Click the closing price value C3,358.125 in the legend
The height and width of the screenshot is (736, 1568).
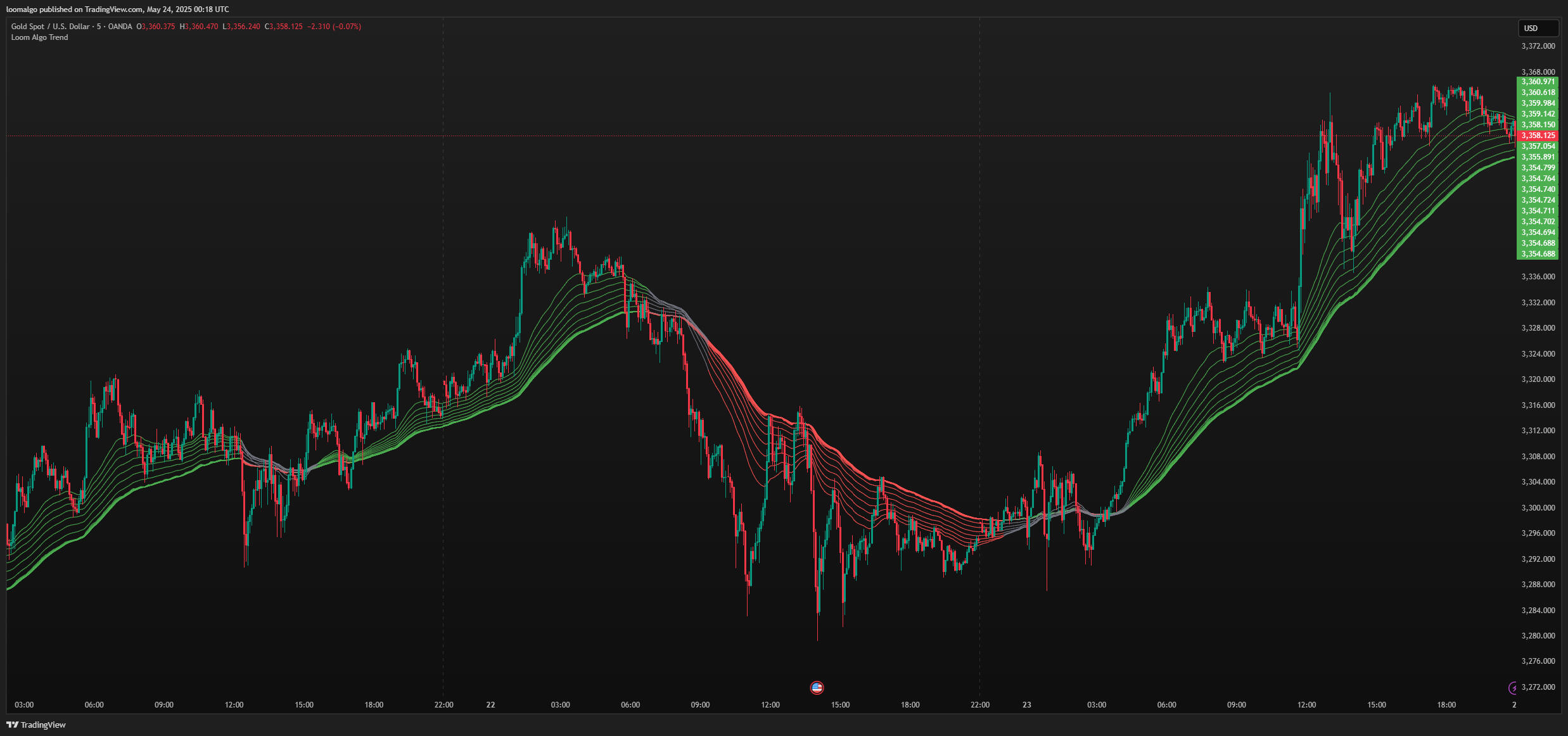click(284, 27)
